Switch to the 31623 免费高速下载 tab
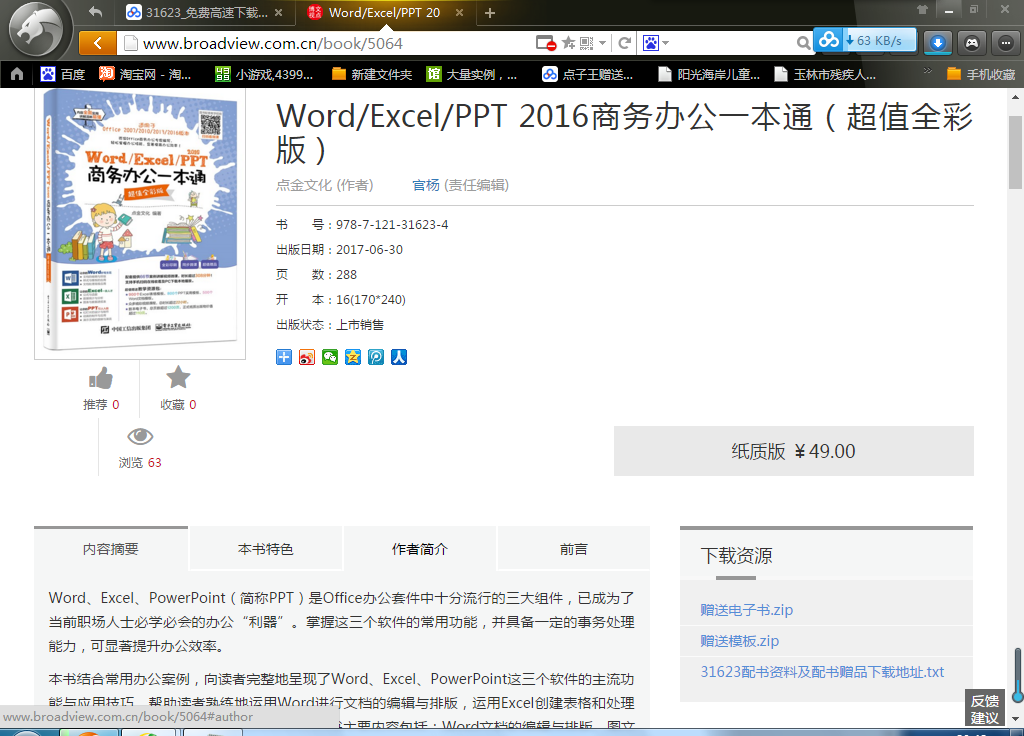 pyautogui.click(x=205, y=12)
